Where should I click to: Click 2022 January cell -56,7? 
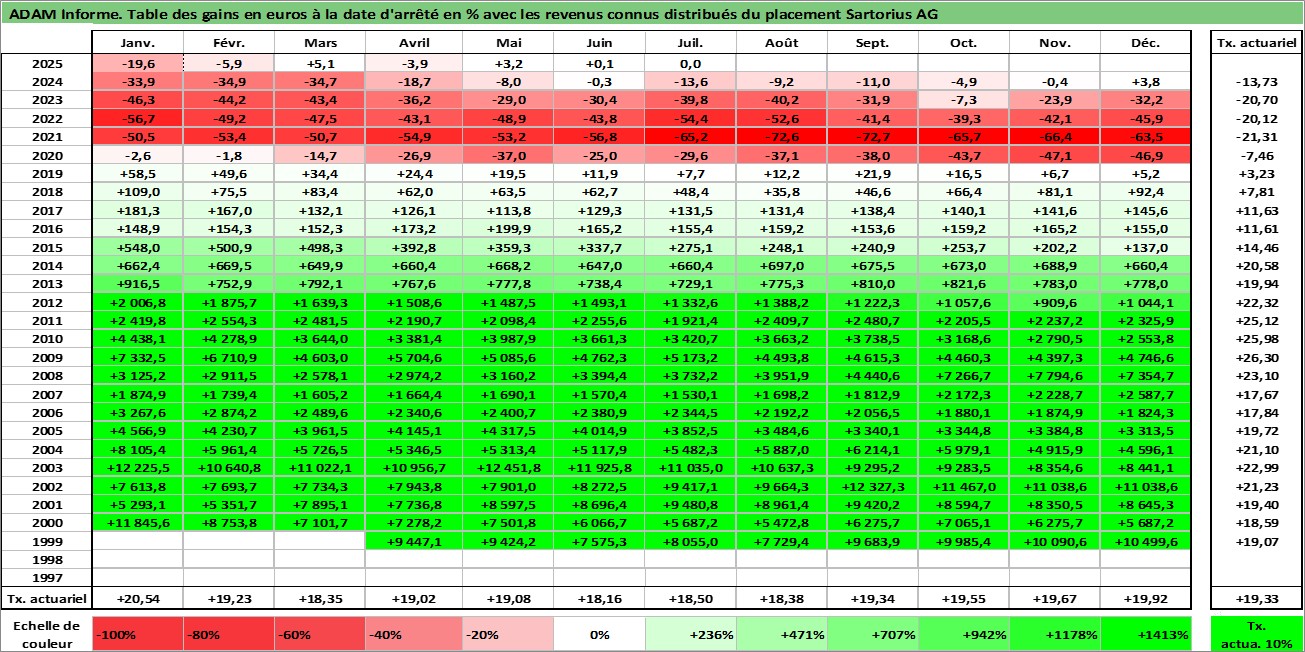pyautogui.click(x=137, y=118)
